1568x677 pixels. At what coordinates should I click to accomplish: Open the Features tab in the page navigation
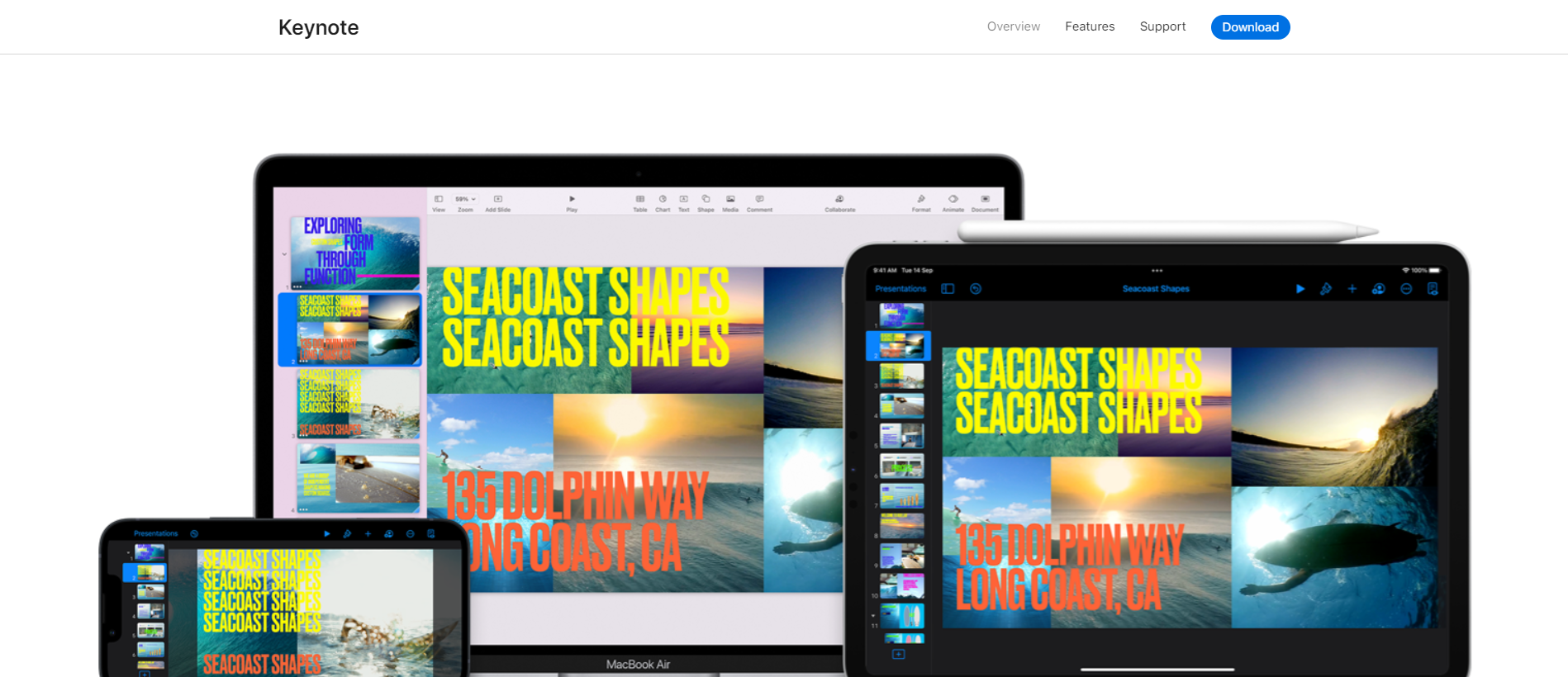[x=1090, y=26]
